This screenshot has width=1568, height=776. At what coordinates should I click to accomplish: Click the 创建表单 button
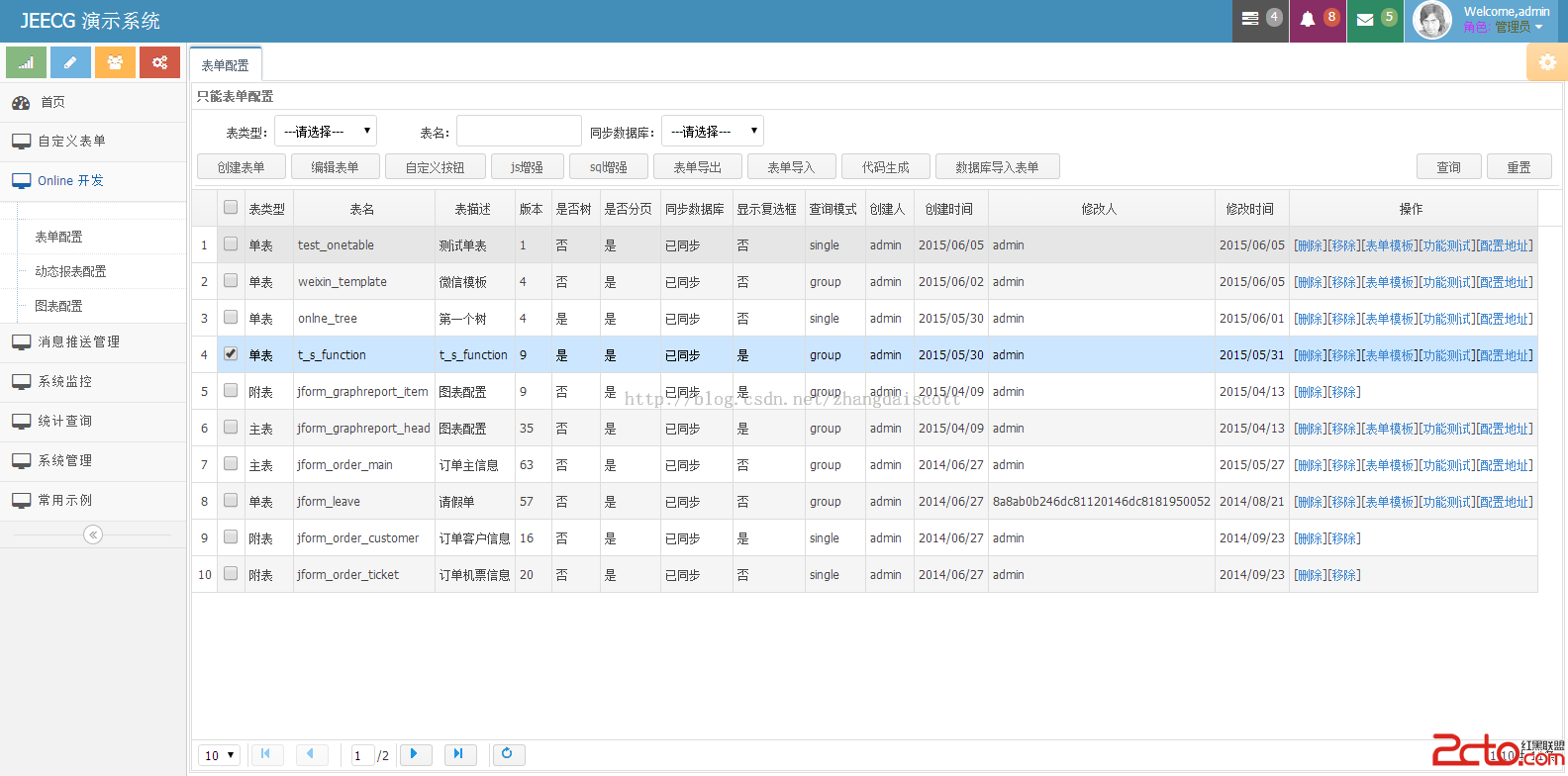pos(242,166)
